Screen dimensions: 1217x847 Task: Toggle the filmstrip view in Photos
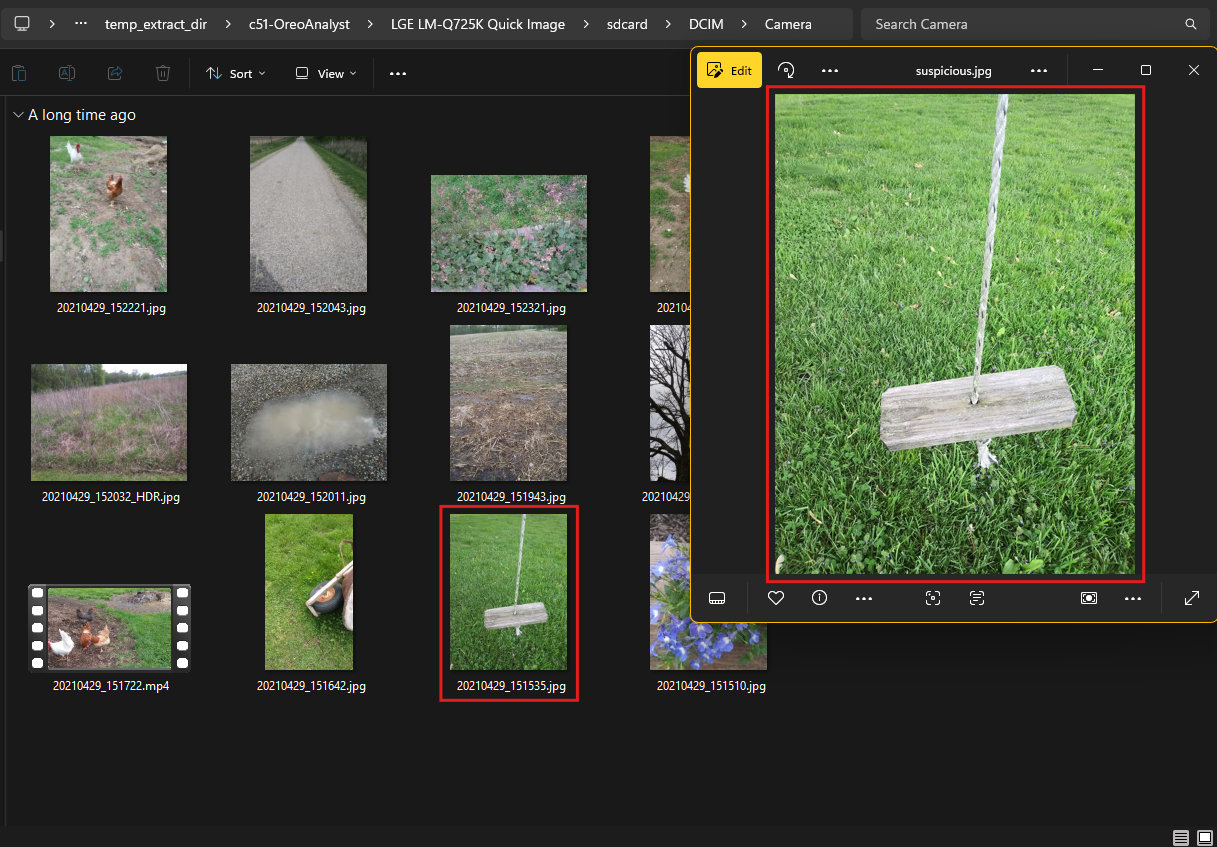tap(716, 598)
